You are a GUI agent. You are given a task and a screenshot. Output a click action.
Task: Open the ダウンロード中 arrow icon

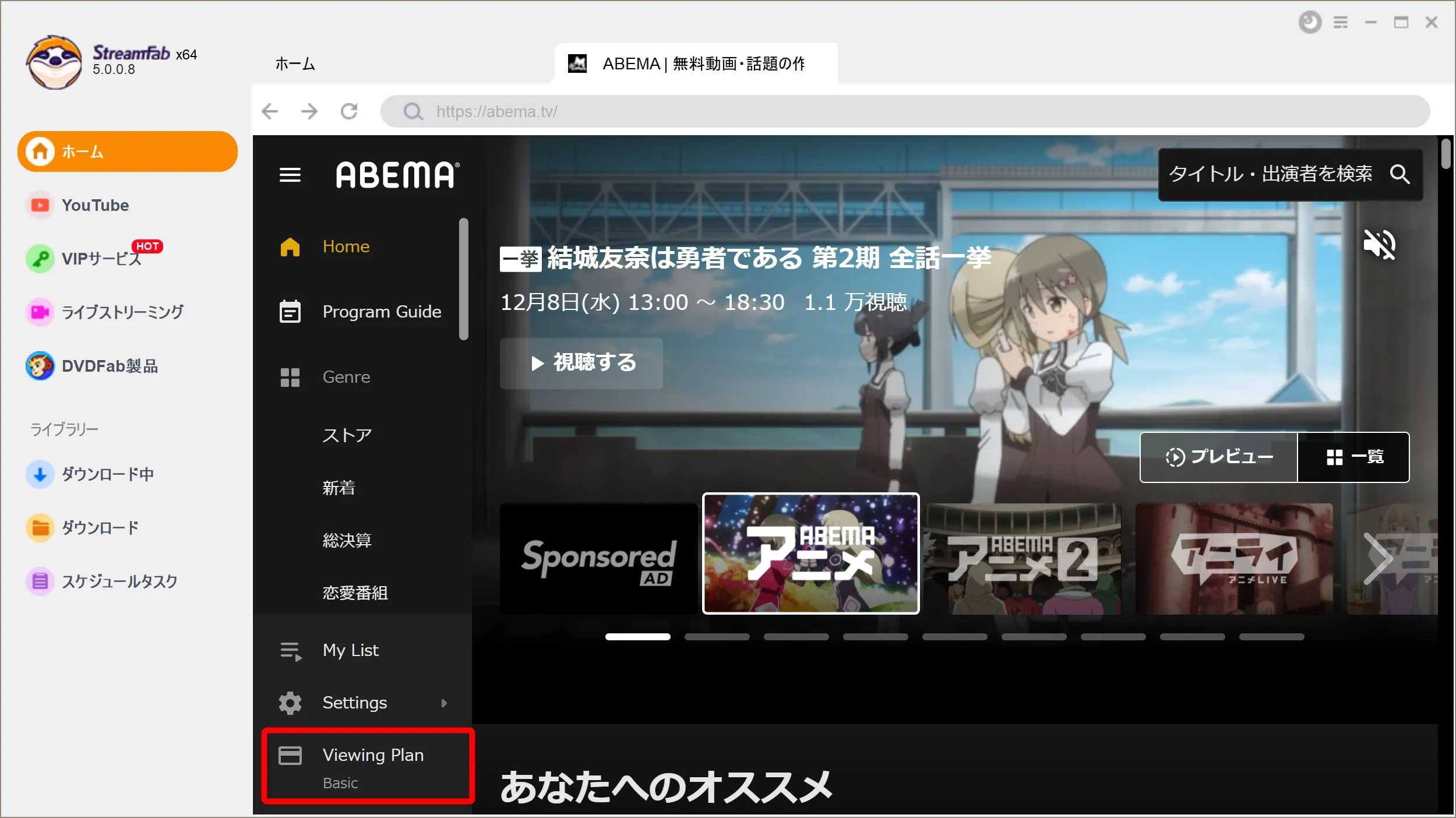[40, 474]
